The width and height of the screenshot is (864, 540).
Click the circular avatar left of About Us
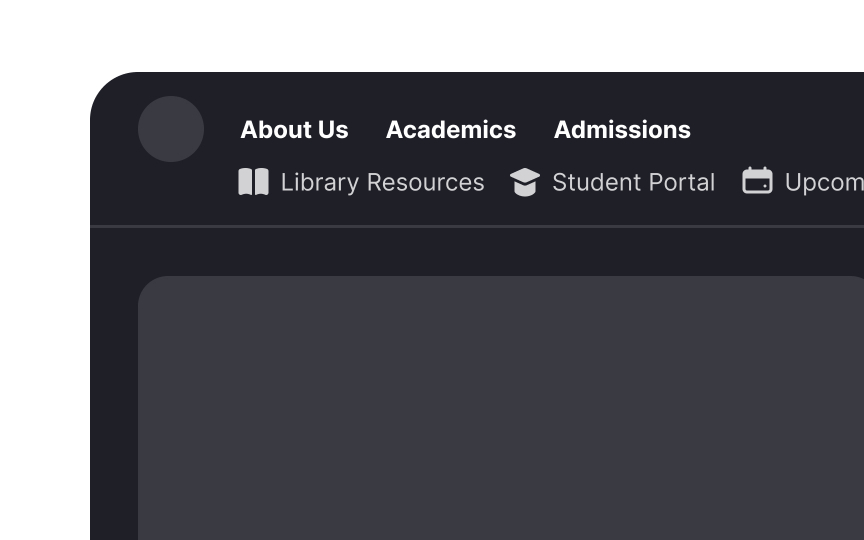[x=171, y=129]
